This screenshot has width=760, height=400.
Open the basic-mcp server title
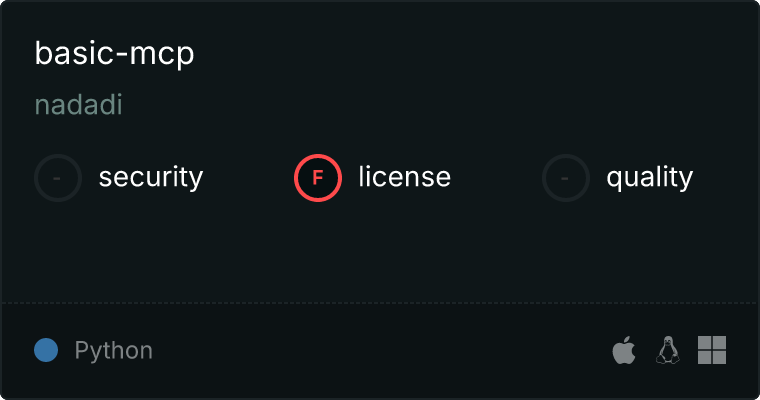[114, 53]
